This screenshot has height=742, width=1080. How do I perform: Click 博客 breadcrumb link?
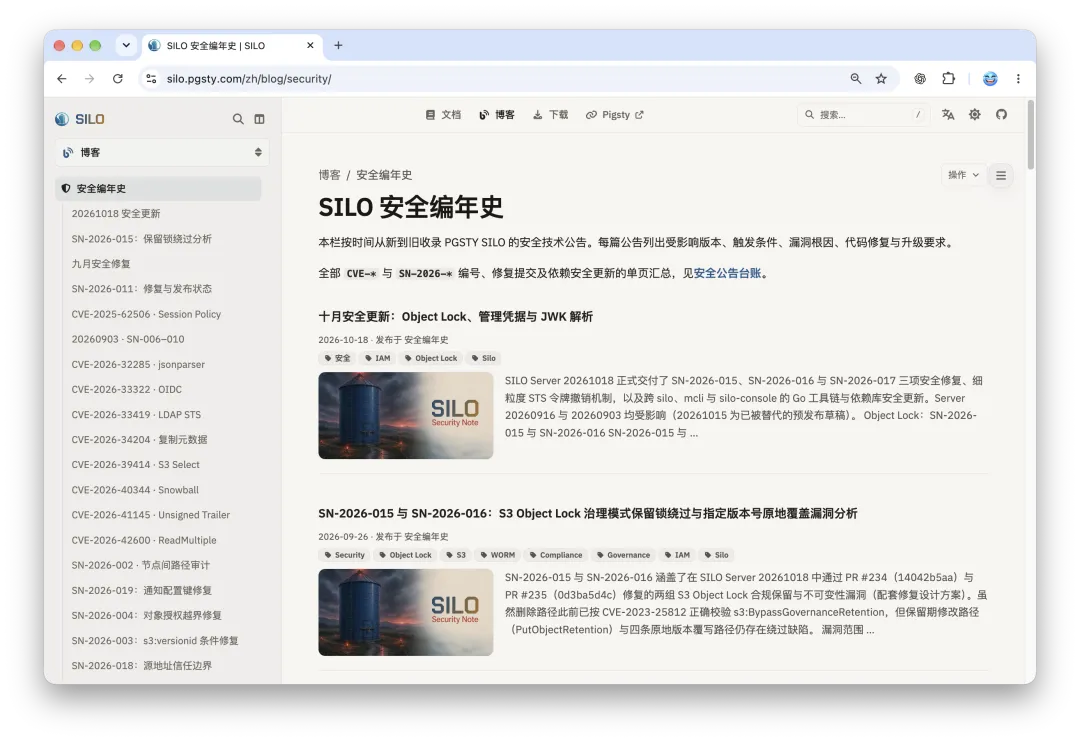point(329,175)
